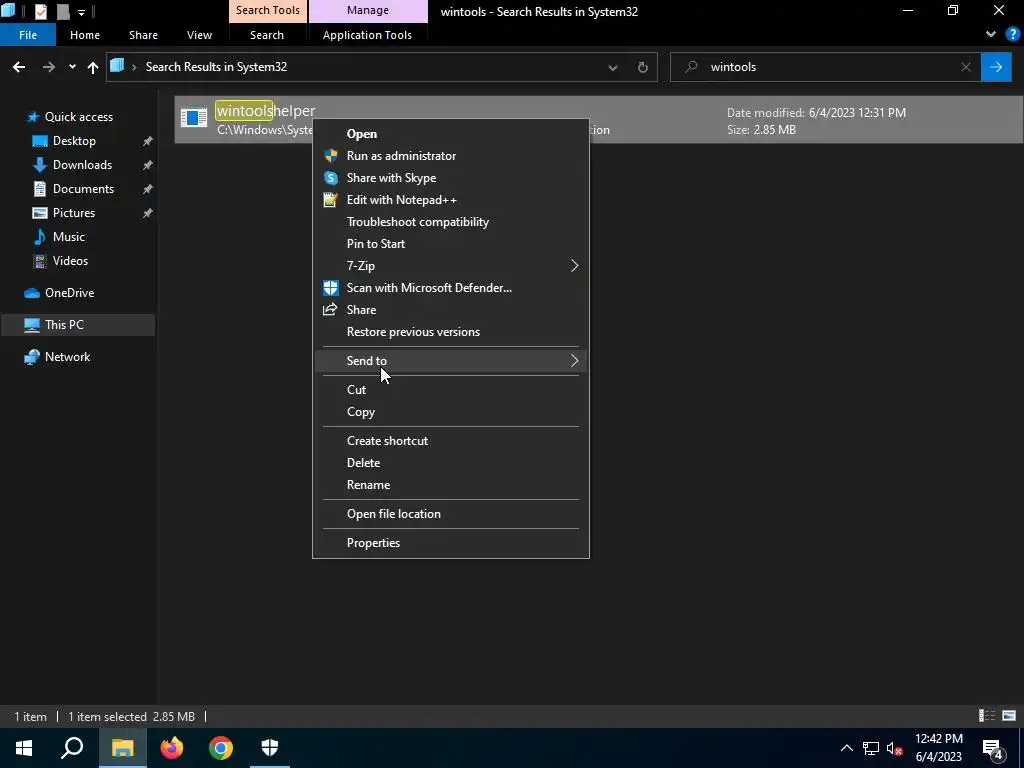Open Pictures in navigation pane
The image size is (1024, 768).
tap(74, 213)
